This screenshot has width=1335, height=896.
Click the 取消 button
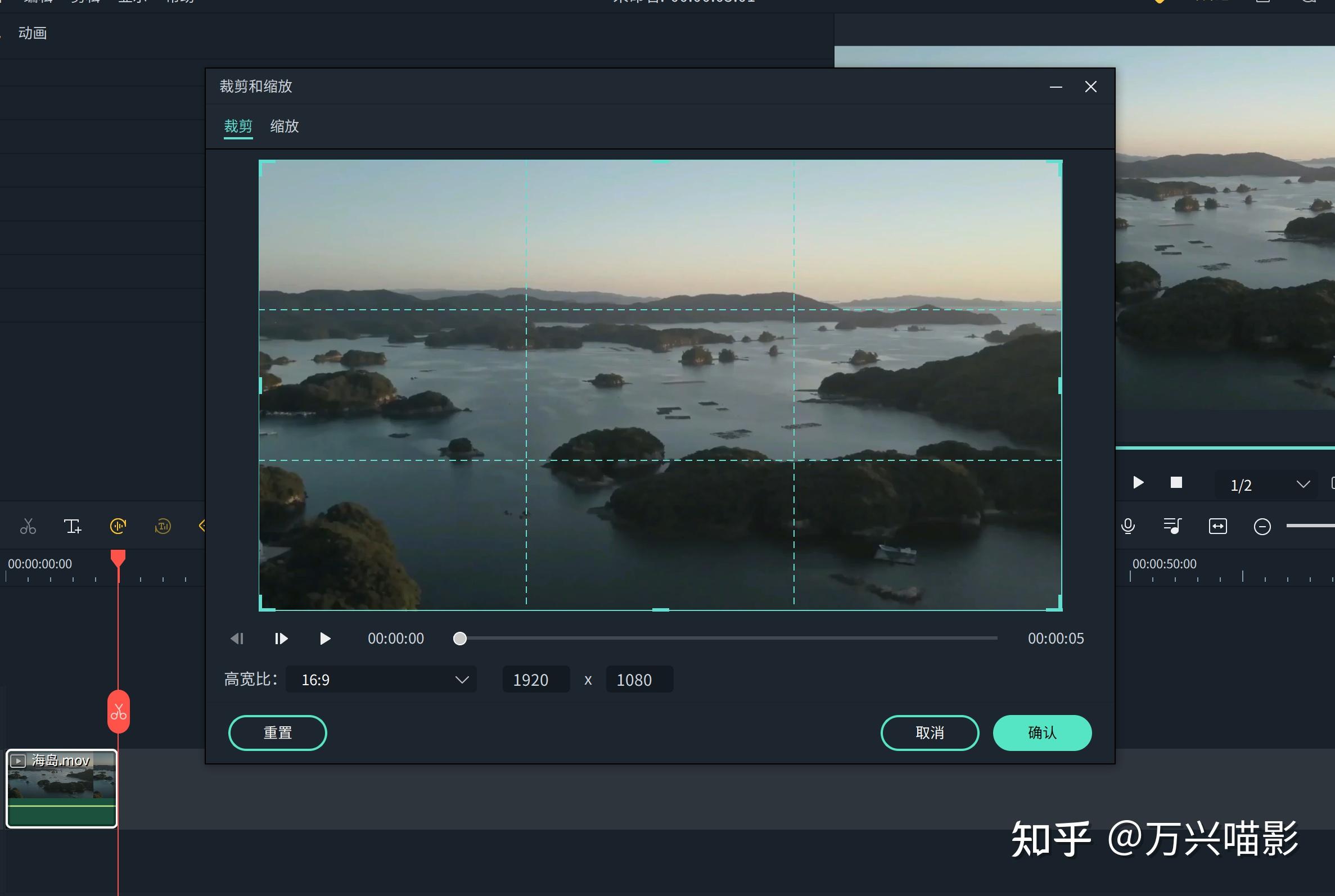(929, 732)
